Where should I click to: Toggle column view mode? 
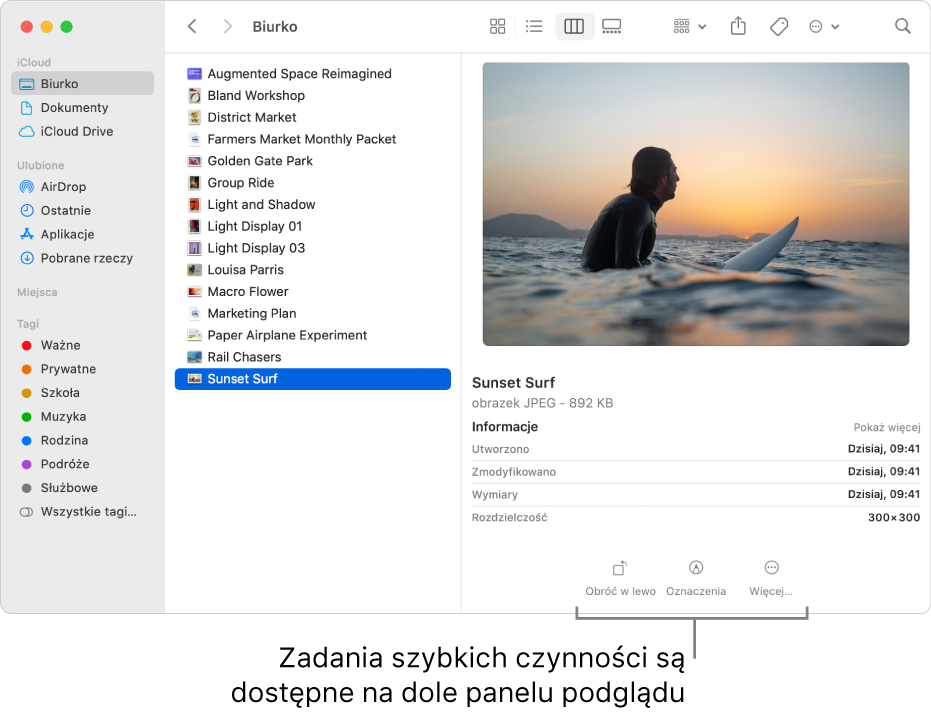tap(573, 27)
